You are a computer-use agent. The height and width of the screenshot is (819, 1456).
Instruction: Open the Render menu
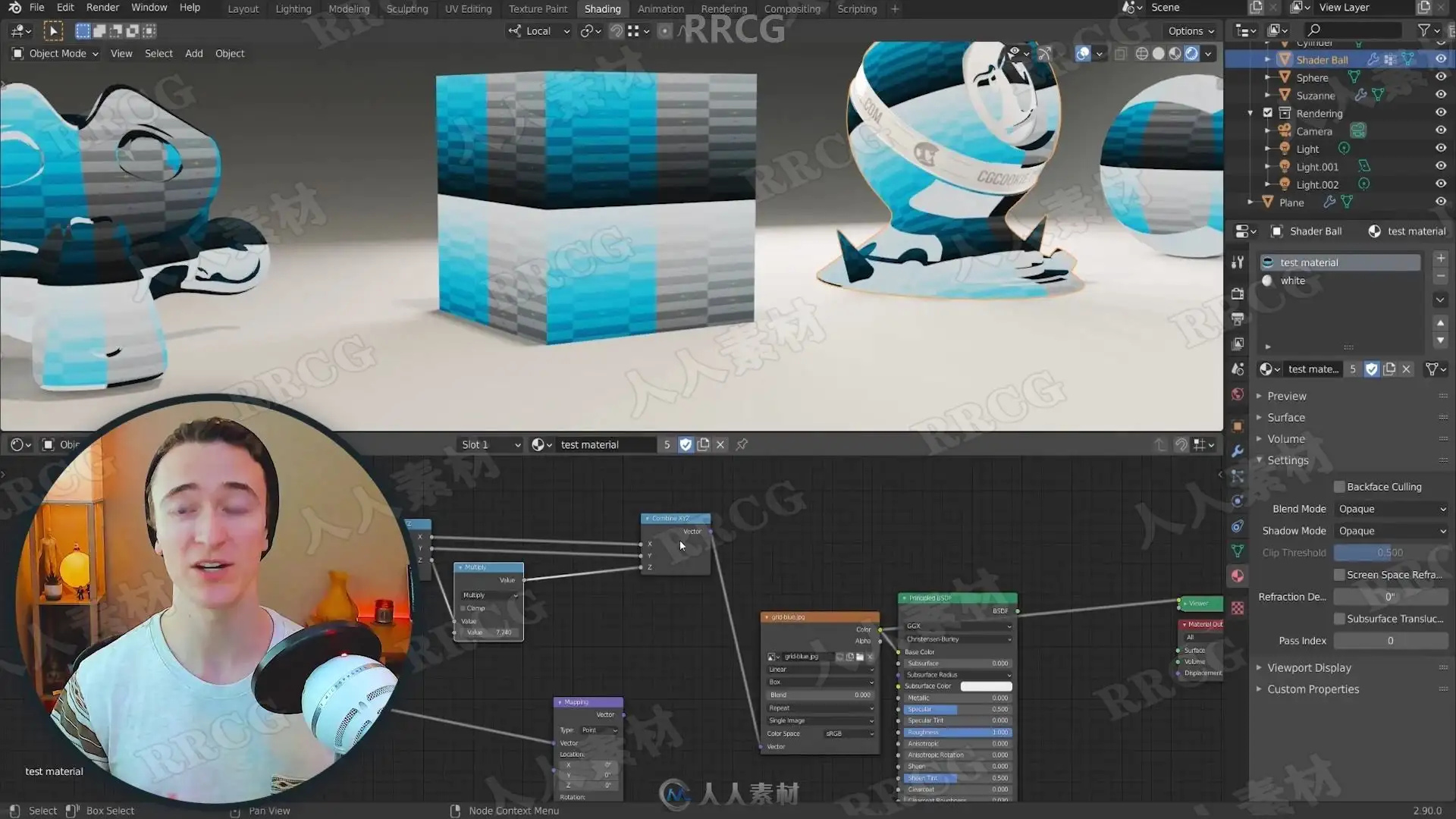102,8
